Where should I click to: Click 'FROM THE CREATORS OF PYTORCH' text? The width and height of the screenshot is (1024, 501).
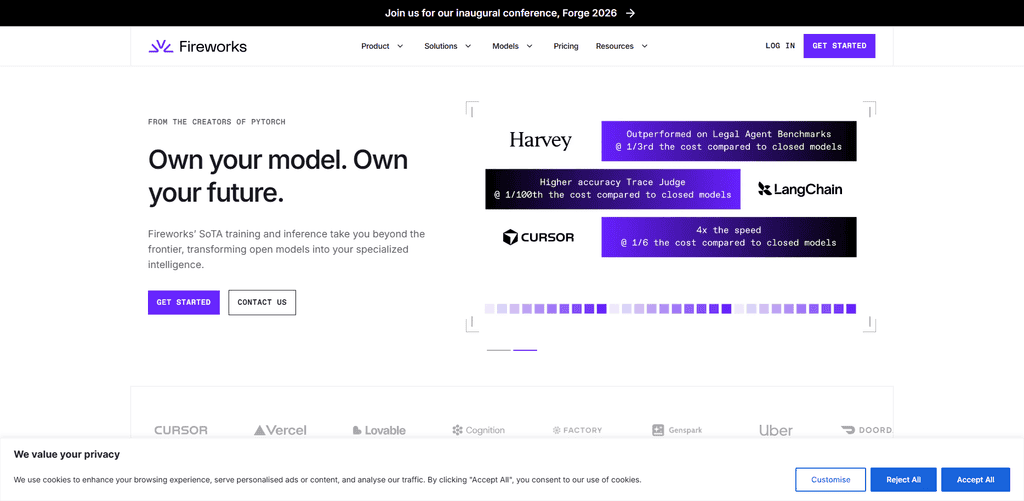pyautogui.click(x=217, y=122)
